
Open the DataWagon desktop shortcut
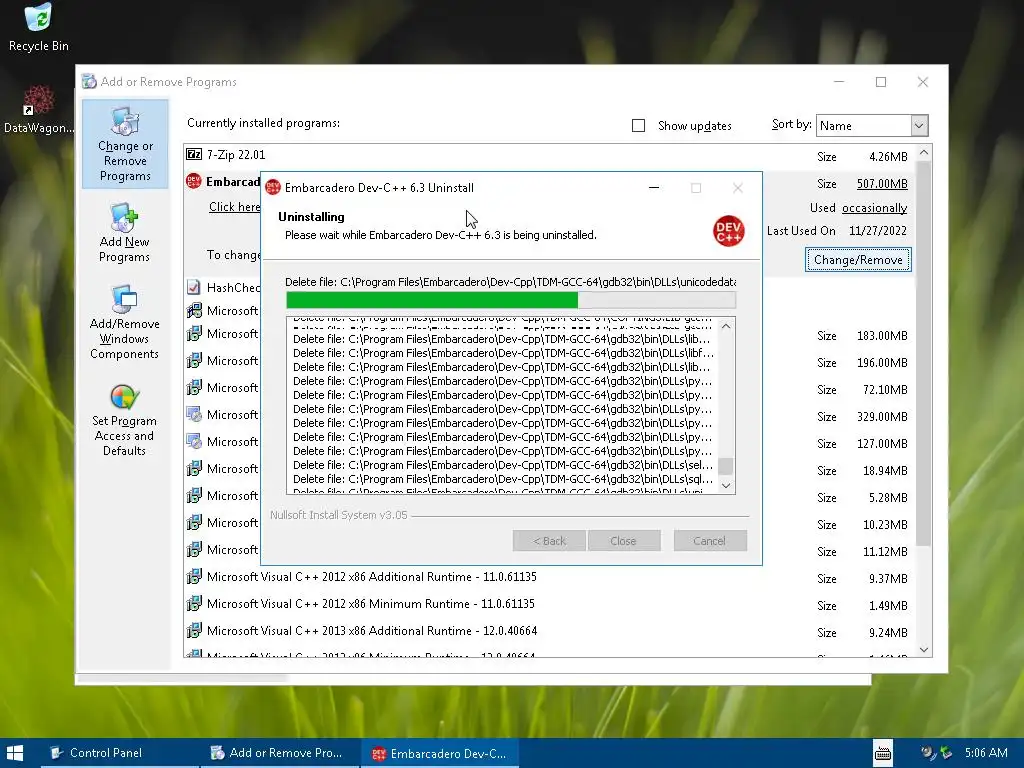[38, 110]
